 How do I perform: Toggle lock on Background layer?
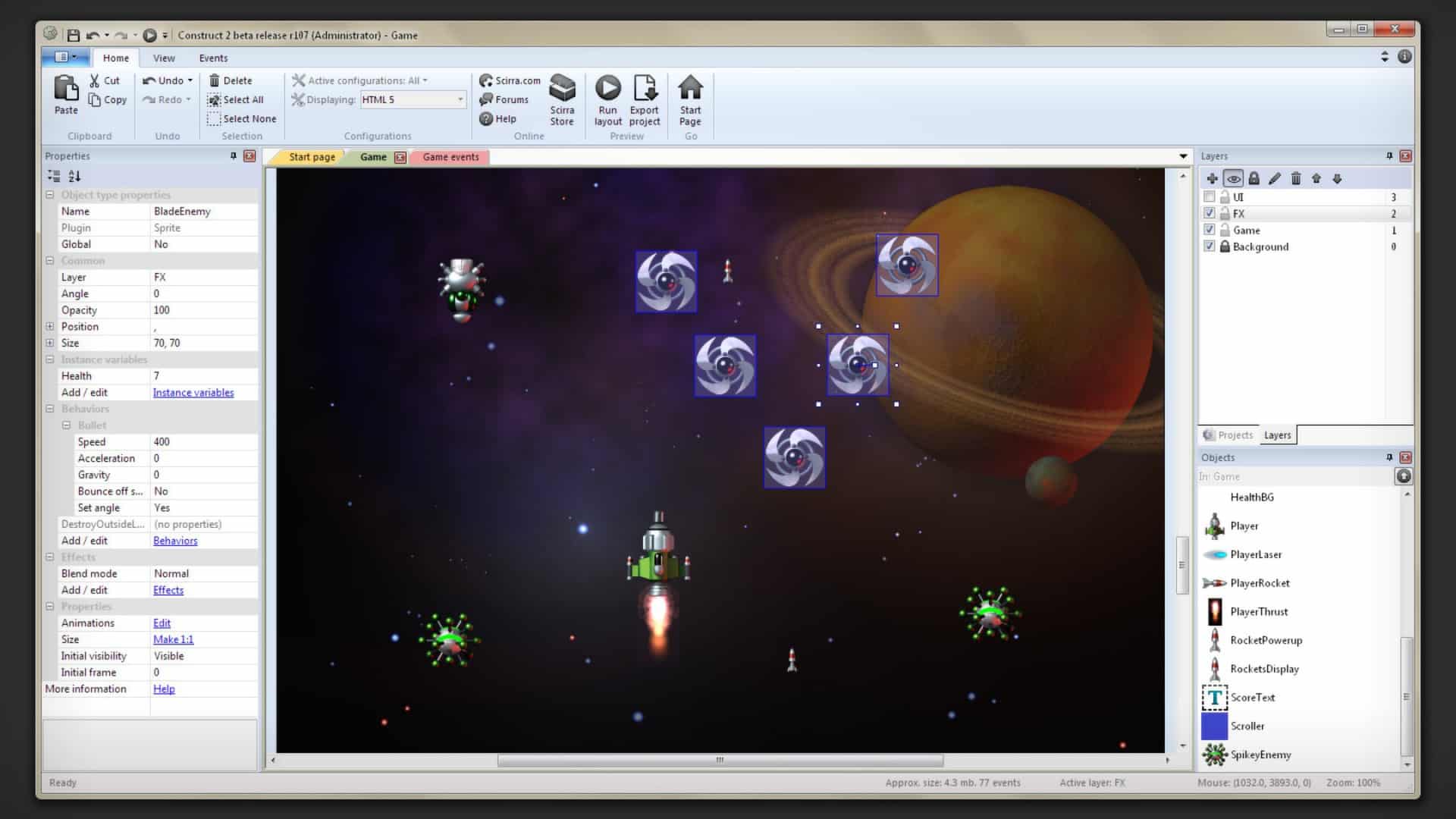pos(1225,246)
